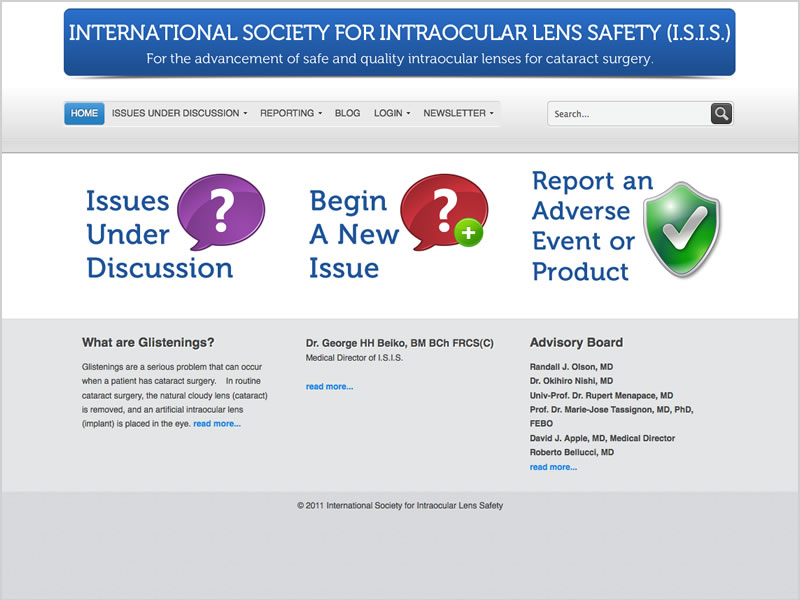Expand the ISSUES UNDER DISCUSSION dropdown
The image size is (800, 600).
176,113
